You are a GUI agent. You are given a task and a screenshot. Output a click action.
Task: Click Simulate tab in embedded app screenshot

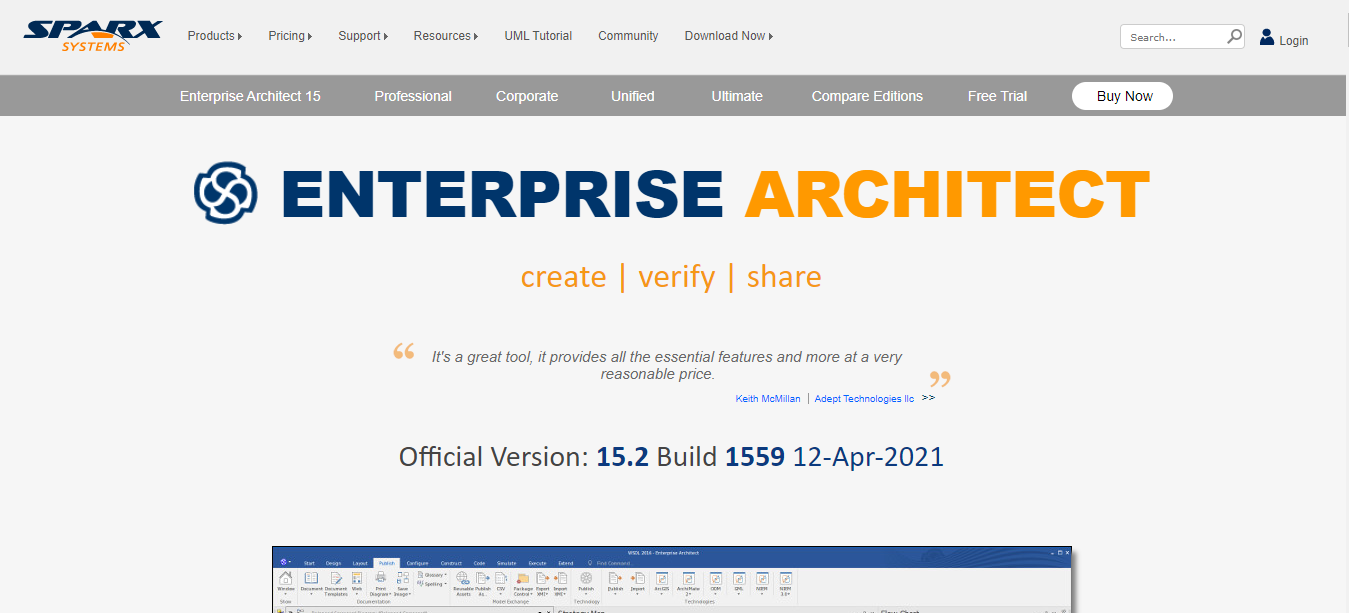click(x=506, y=563)
